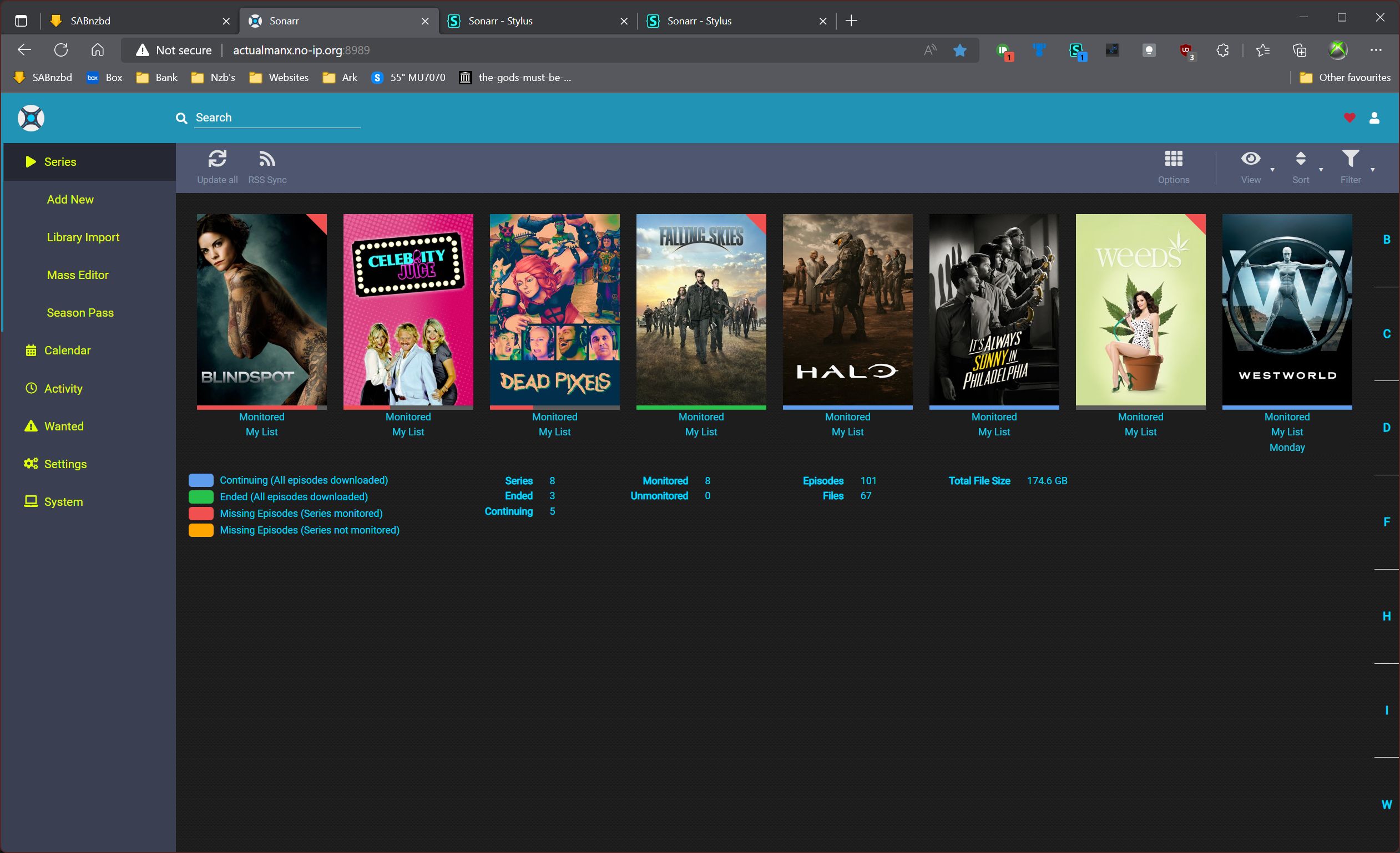Click the Calendar sidebar icon
The height and width of the screenshot is (853, 1400).
coord(30,350)
